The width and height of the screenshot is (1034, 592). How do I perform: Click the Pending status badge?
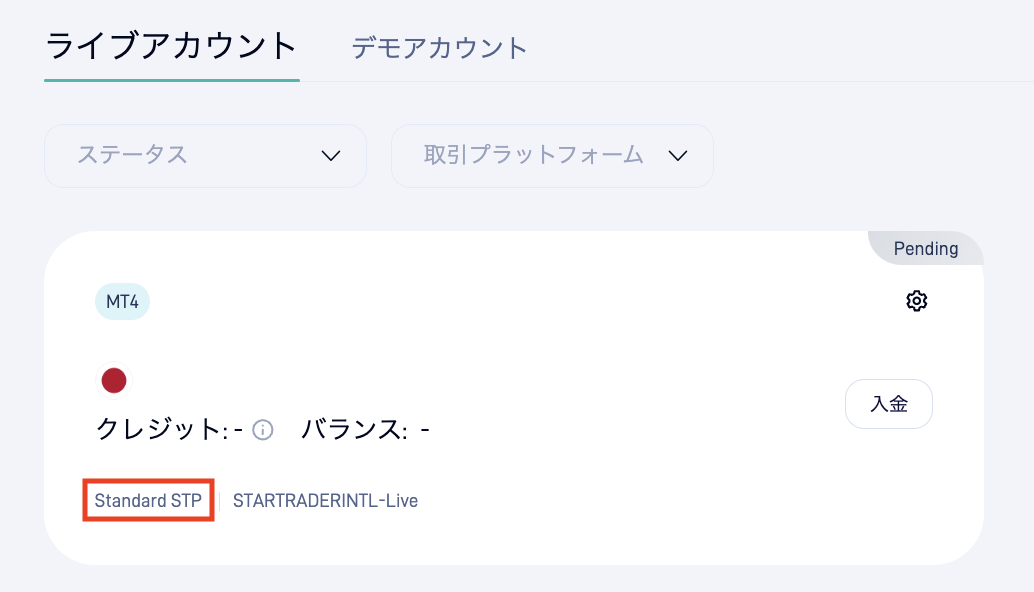point(926,249)
